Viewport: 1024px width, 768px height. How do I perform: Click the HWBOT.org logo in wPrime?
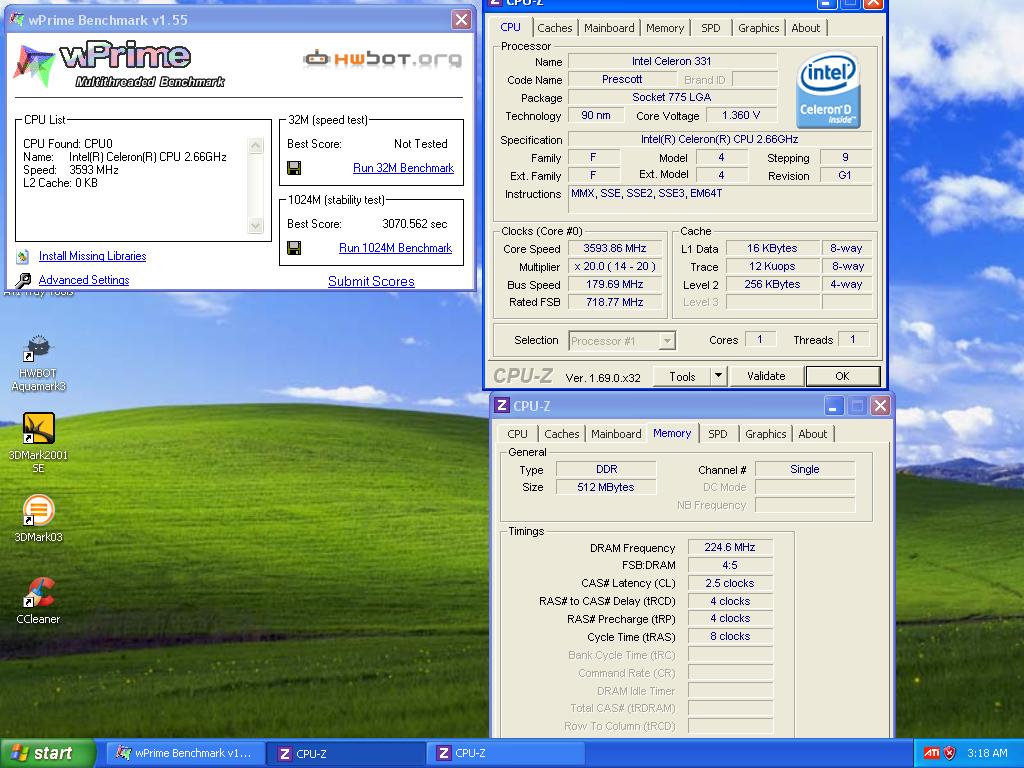coord(383,59)
